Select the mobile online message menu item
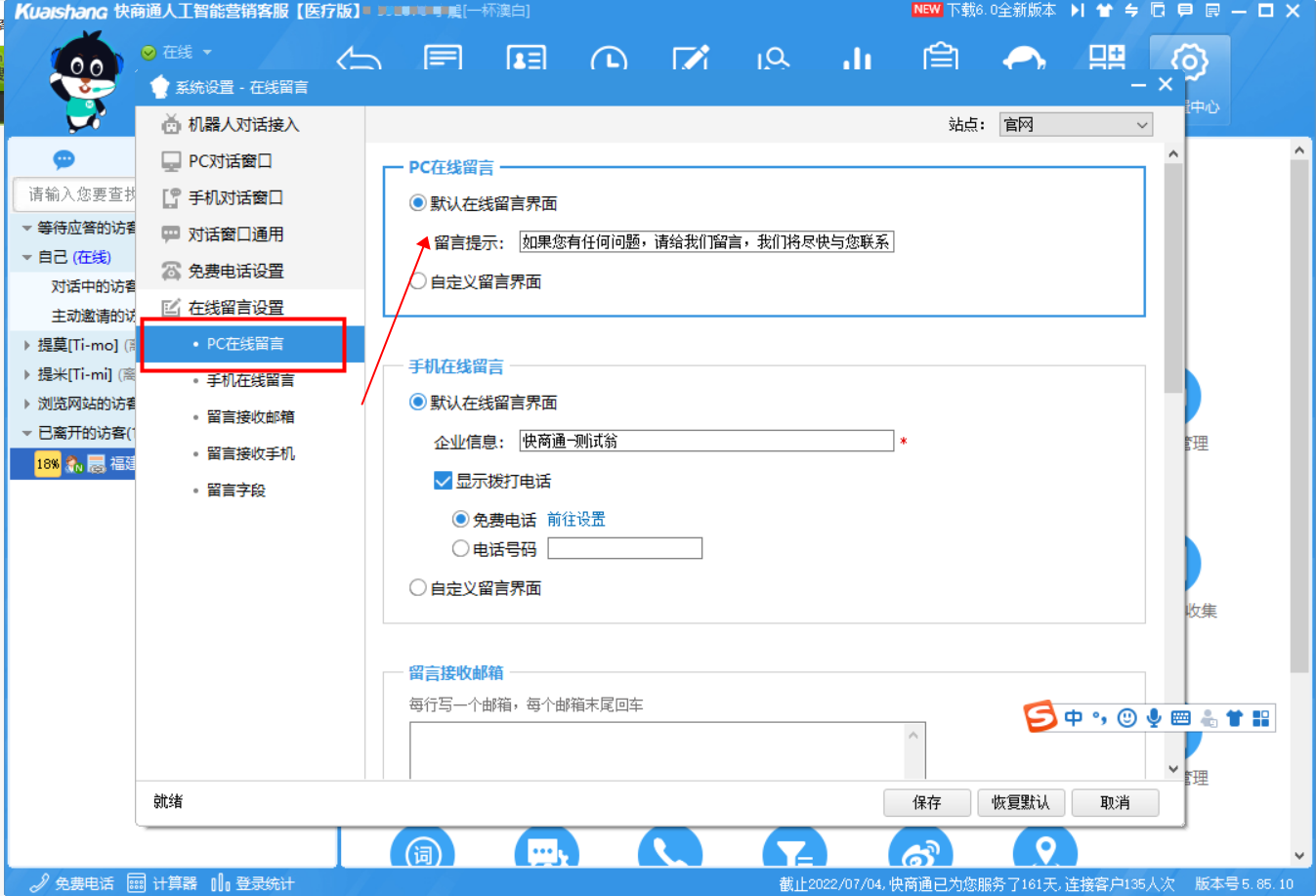Screen dimensions: 1316x896 point(250,380)
